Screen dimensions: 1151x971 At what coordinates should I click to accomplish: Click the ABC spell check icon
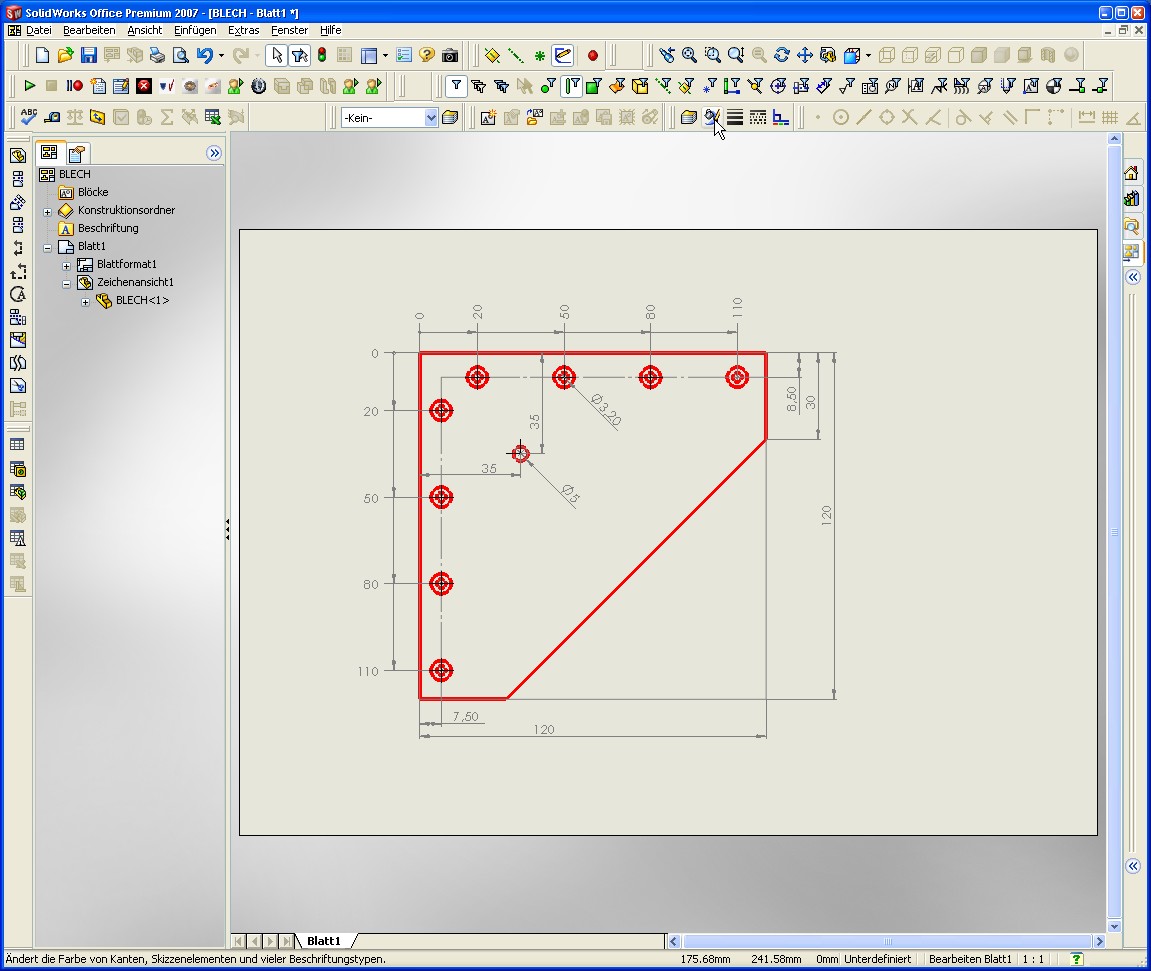pos(29,117)
